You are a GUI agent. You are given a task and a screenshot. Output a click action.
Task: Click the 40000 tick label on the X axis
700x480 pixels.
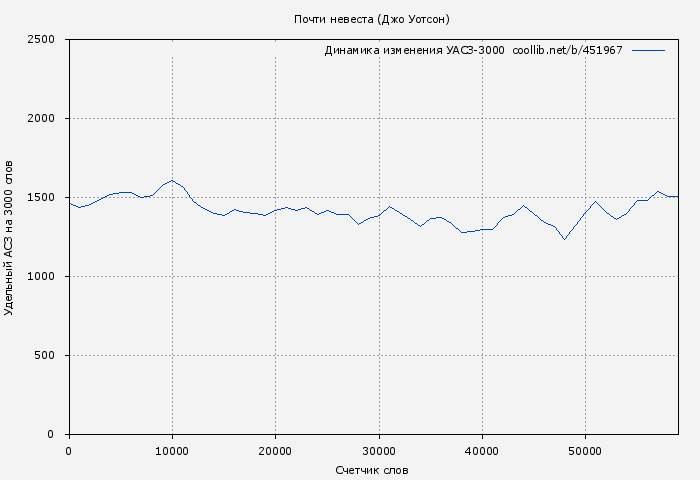click(482, 451)
